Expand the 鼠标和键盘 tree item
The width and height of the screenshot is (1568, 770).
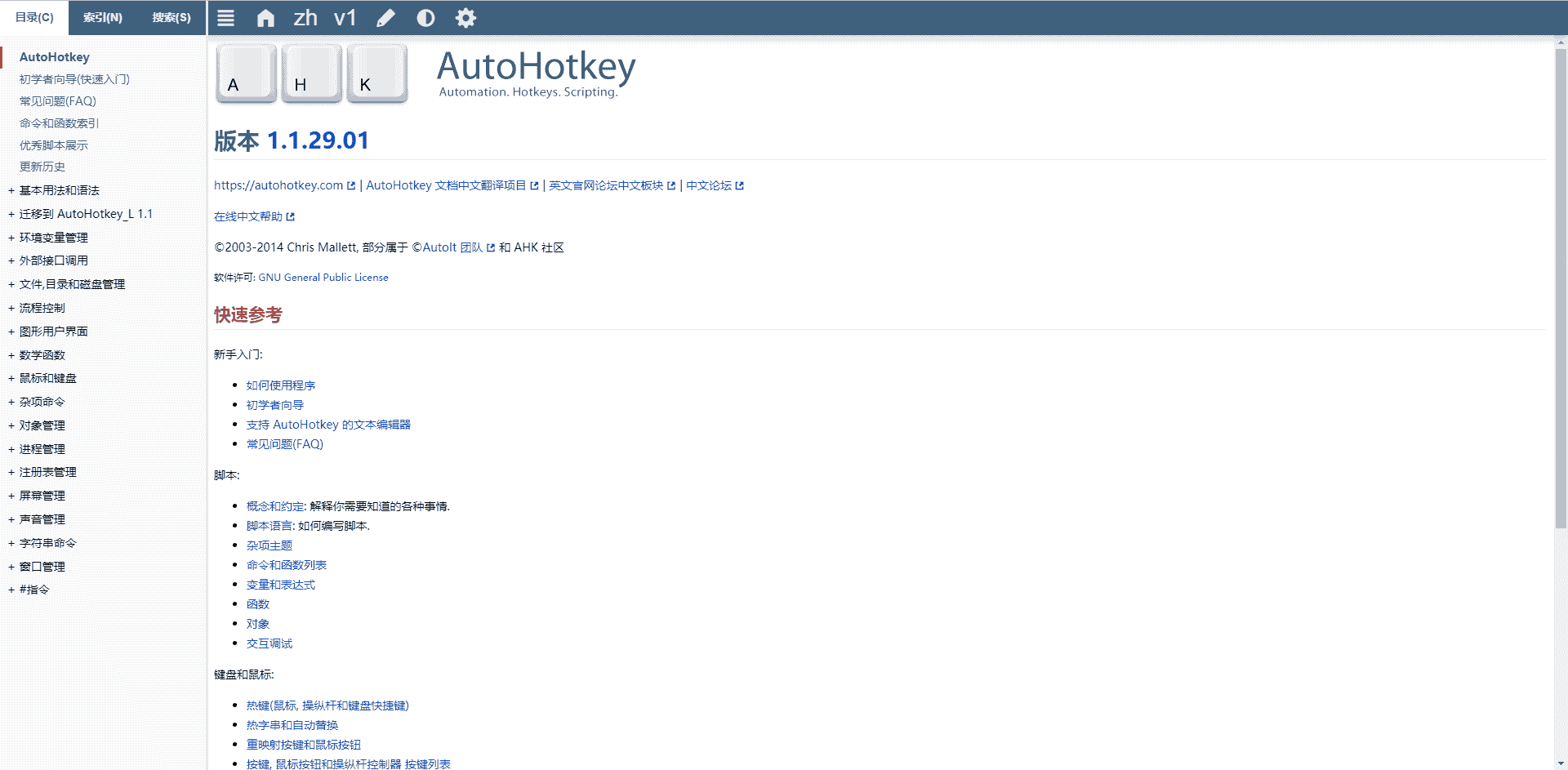[x=11, y=378]
